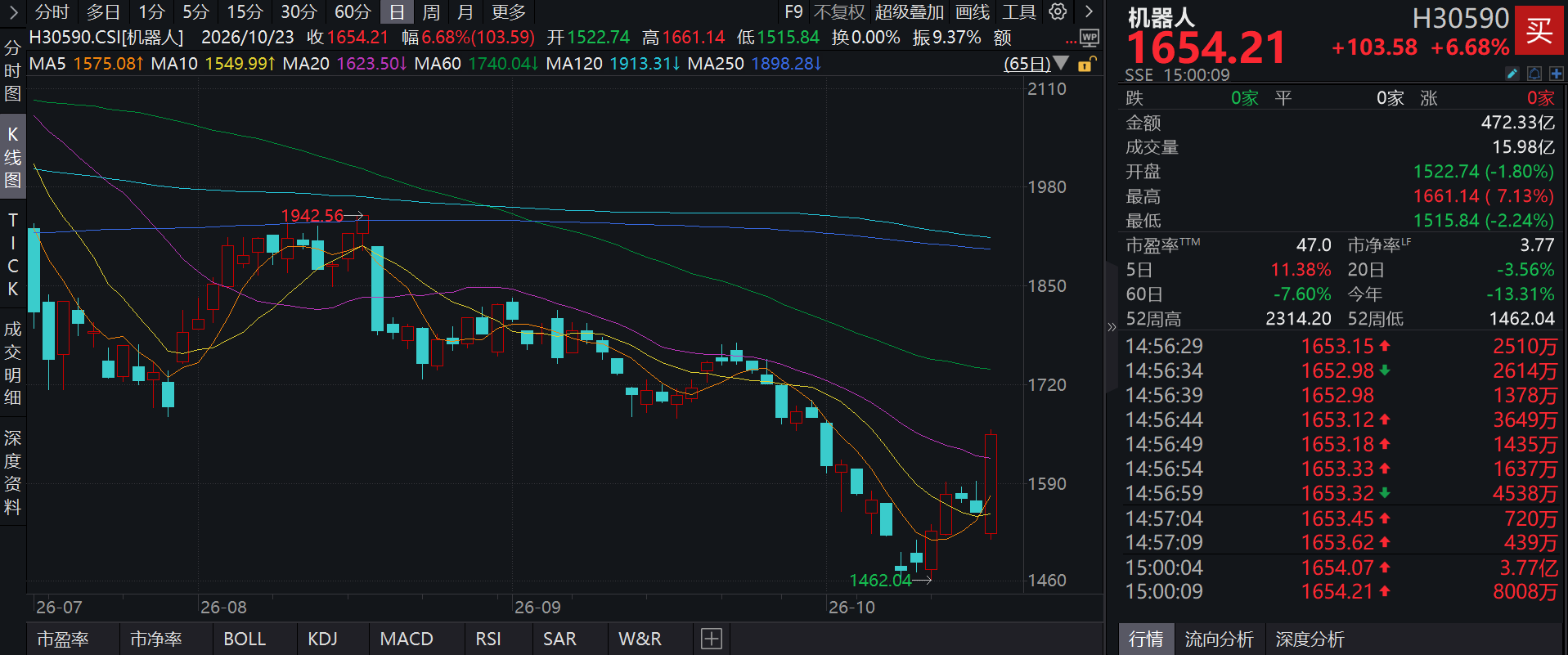Open 不复权 adjustment dropdown
The width and height of the screenshot is (1568, 655).
point(839,12)
